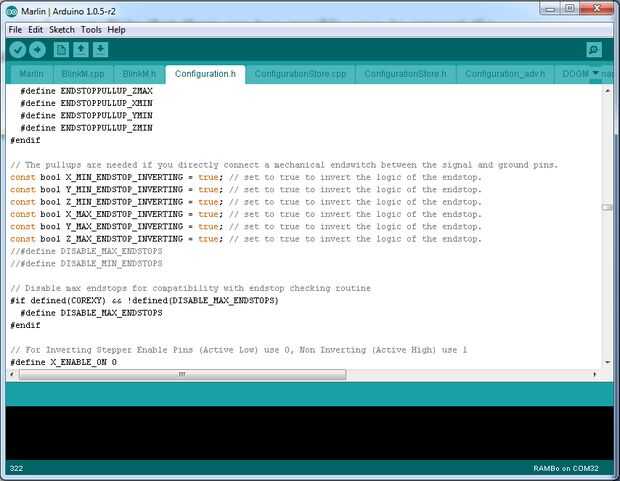This screenshot has width=620, height=481.
Task: Open the Help menu
Action: [116, 30]
